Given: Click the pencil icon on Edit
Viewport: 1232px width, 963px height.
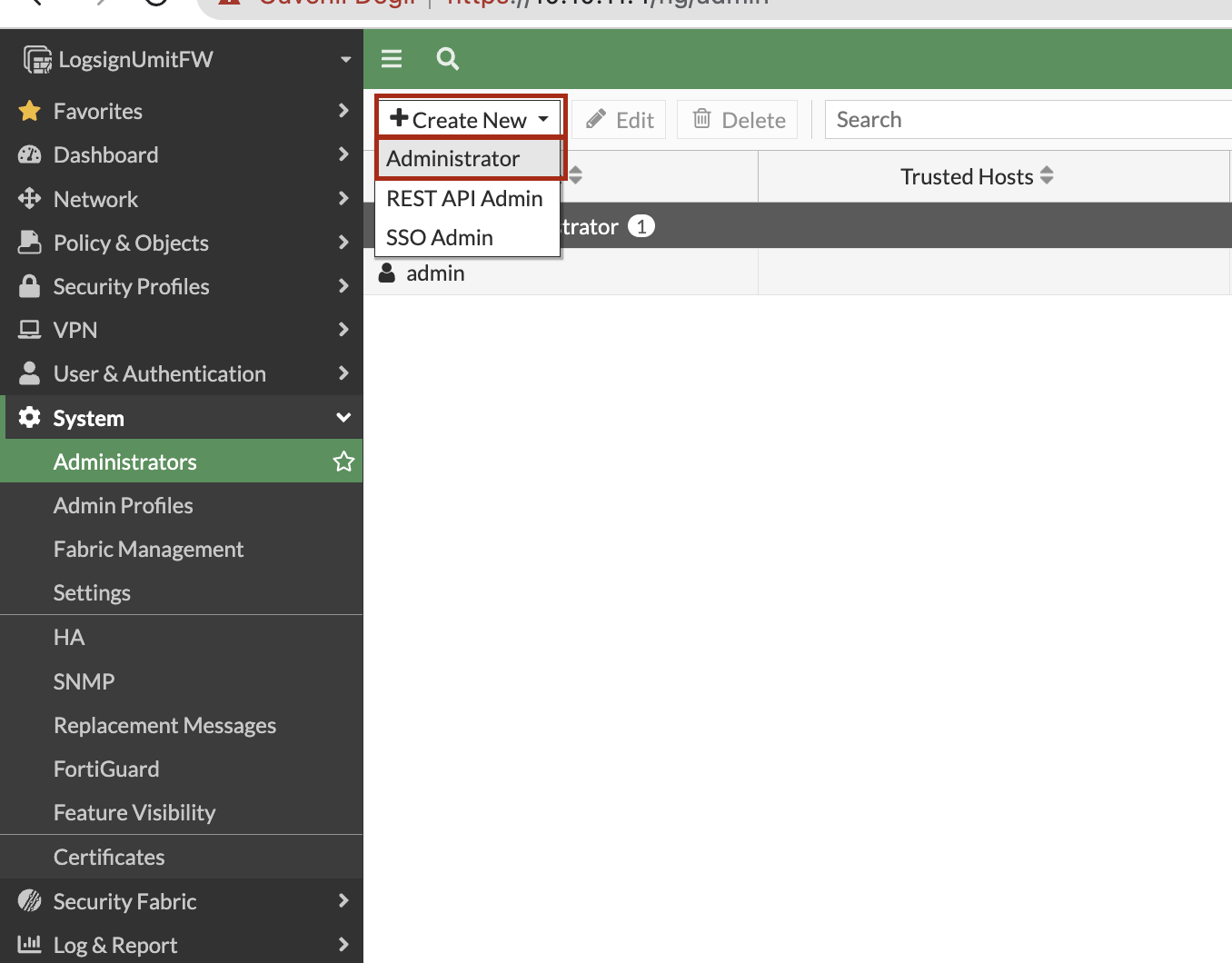Looking at the screenshot, I should pyautogui.click(x=596, y=119).
